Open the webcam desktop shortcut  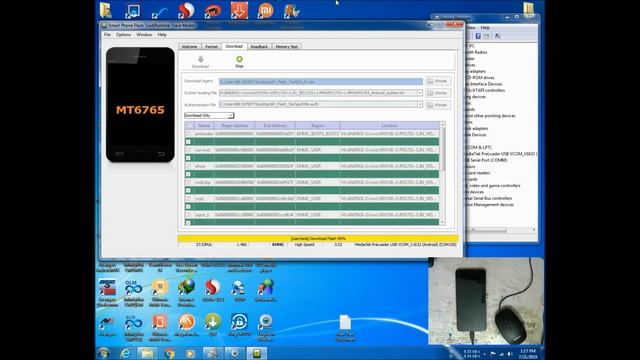[266, 322]
